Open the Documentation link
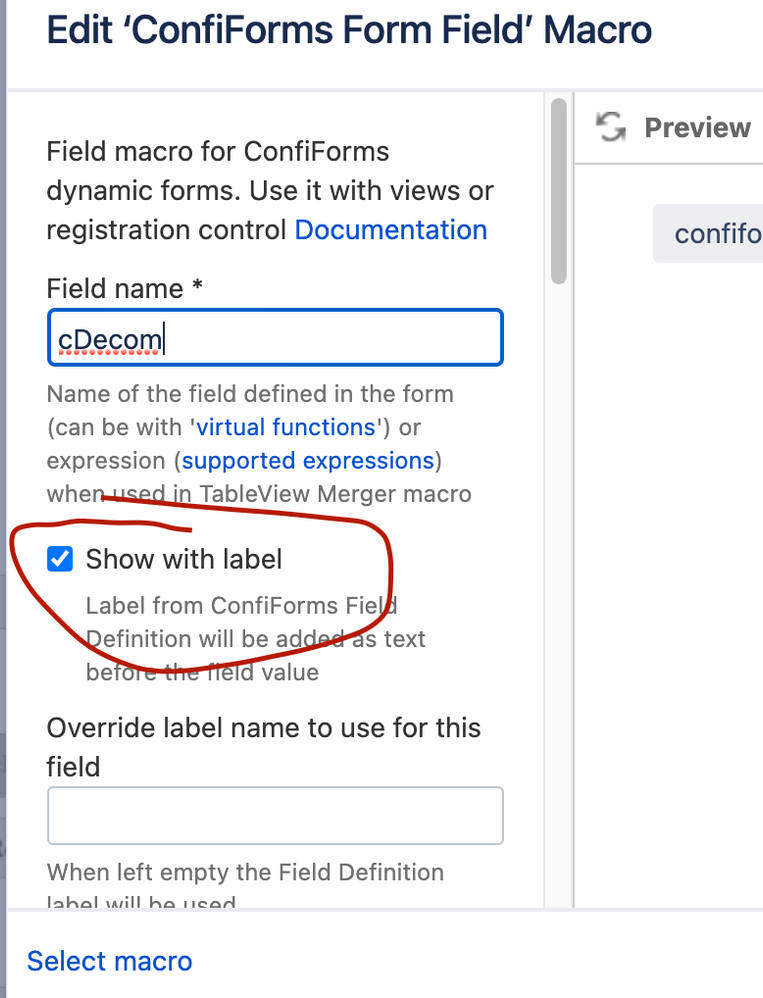Image resolution: width=763 pixels, height=998 pixels. point(391,230)
